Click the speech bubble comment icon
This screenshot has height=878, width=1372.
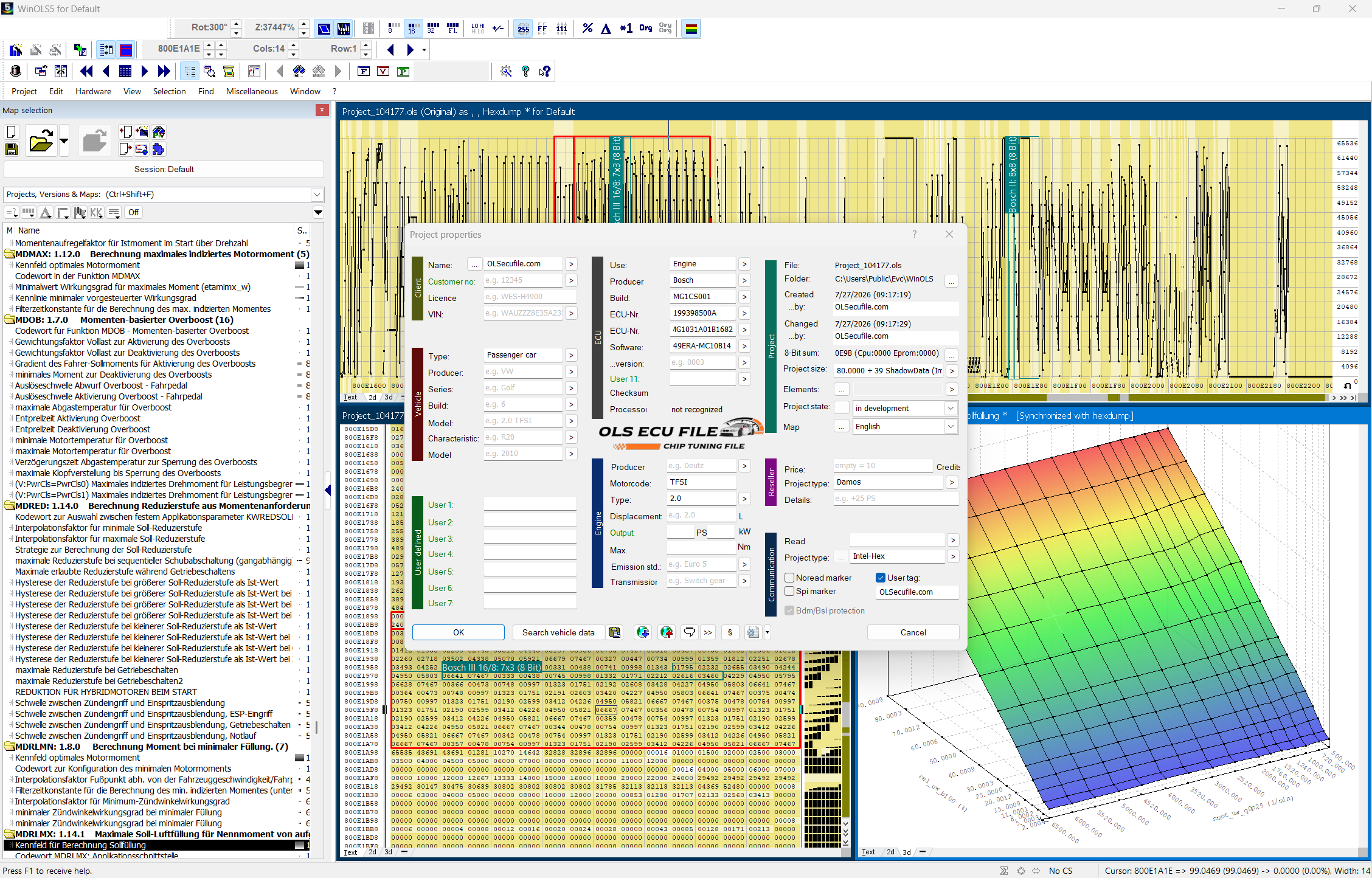click(689, 632)
